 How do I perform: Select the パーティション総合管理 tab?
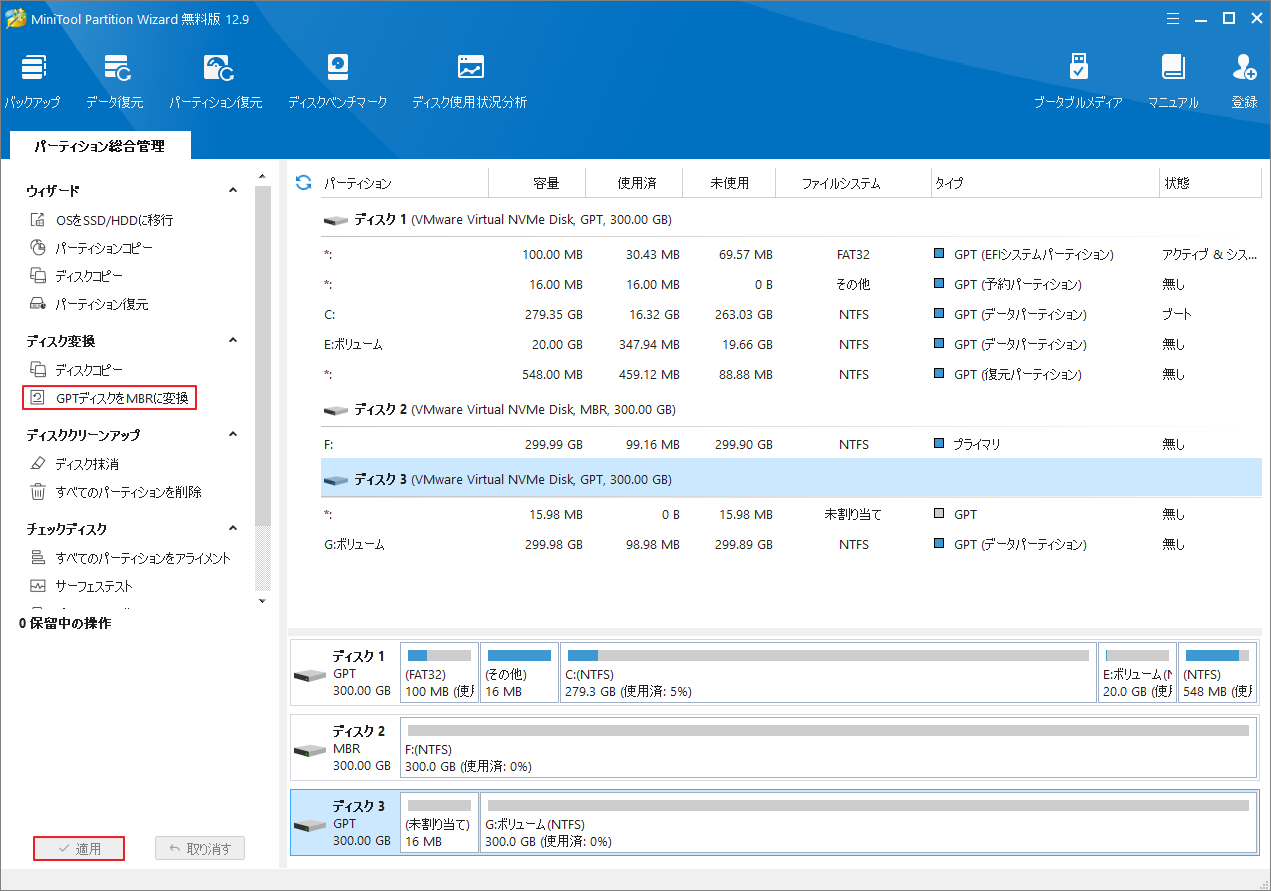point(99,146)
